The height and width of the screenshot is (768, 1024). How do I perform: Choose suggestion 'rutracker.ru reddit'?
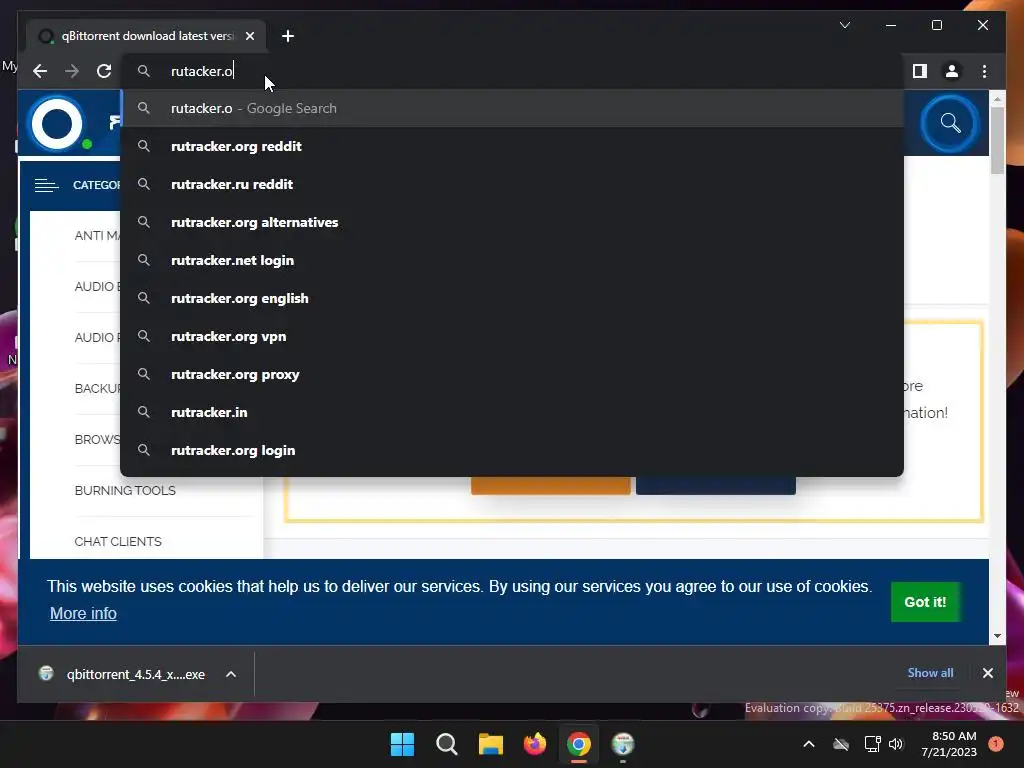tap(512, 184)
